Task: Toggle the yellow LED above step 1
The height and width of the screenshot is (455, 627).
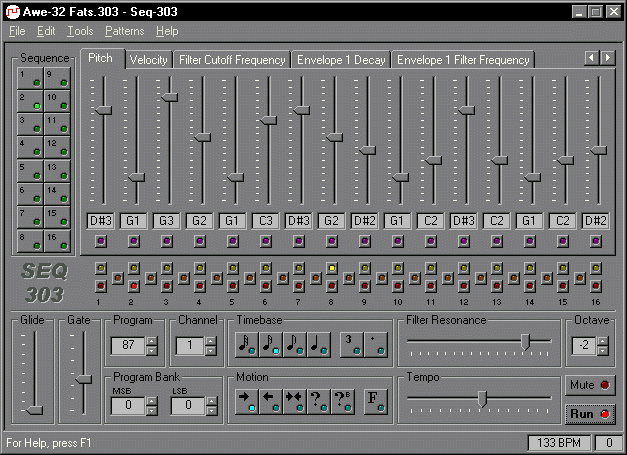Action: point(101,268)
